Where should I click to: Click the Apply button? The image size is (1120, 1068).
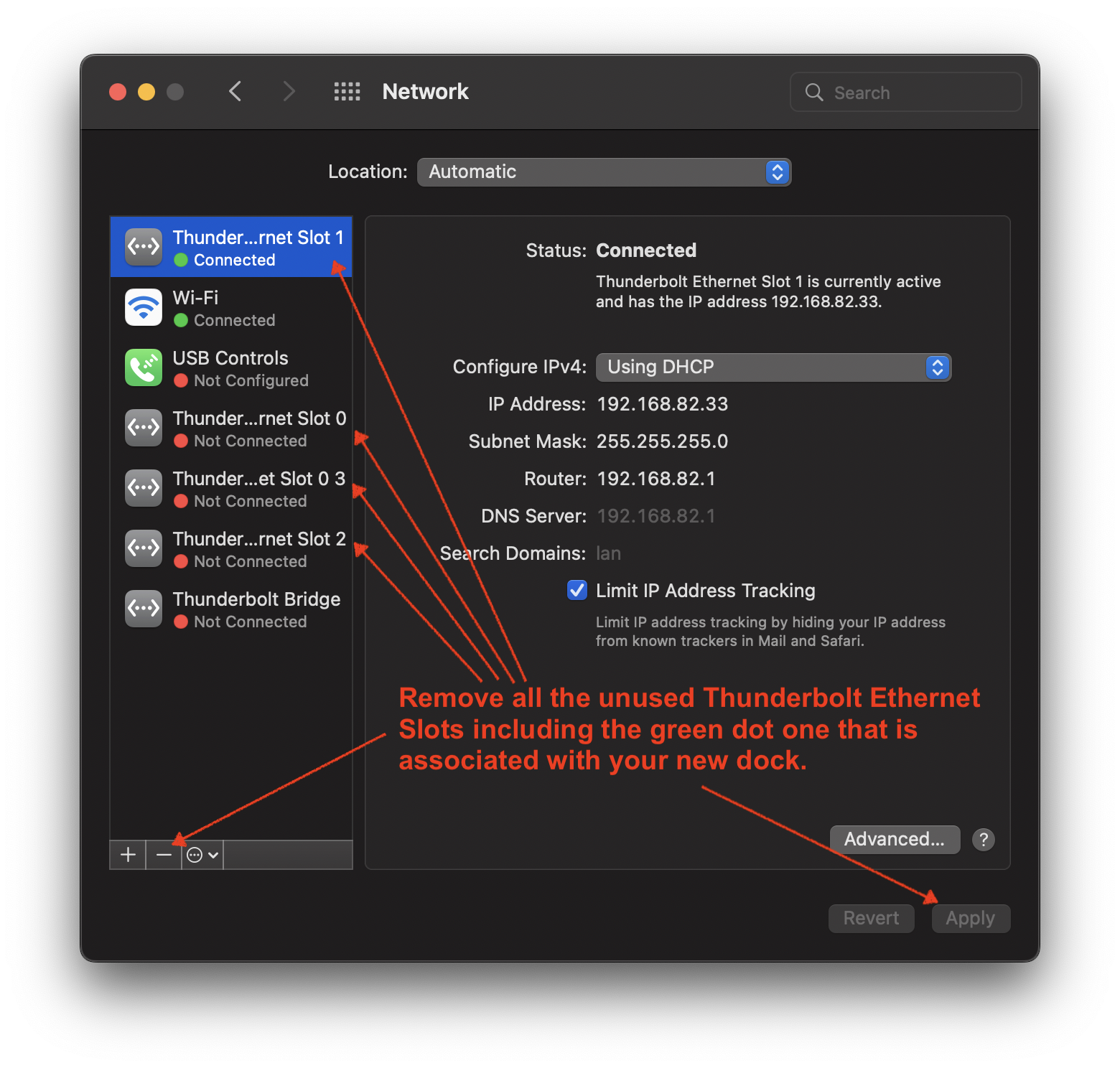[971, 918]
